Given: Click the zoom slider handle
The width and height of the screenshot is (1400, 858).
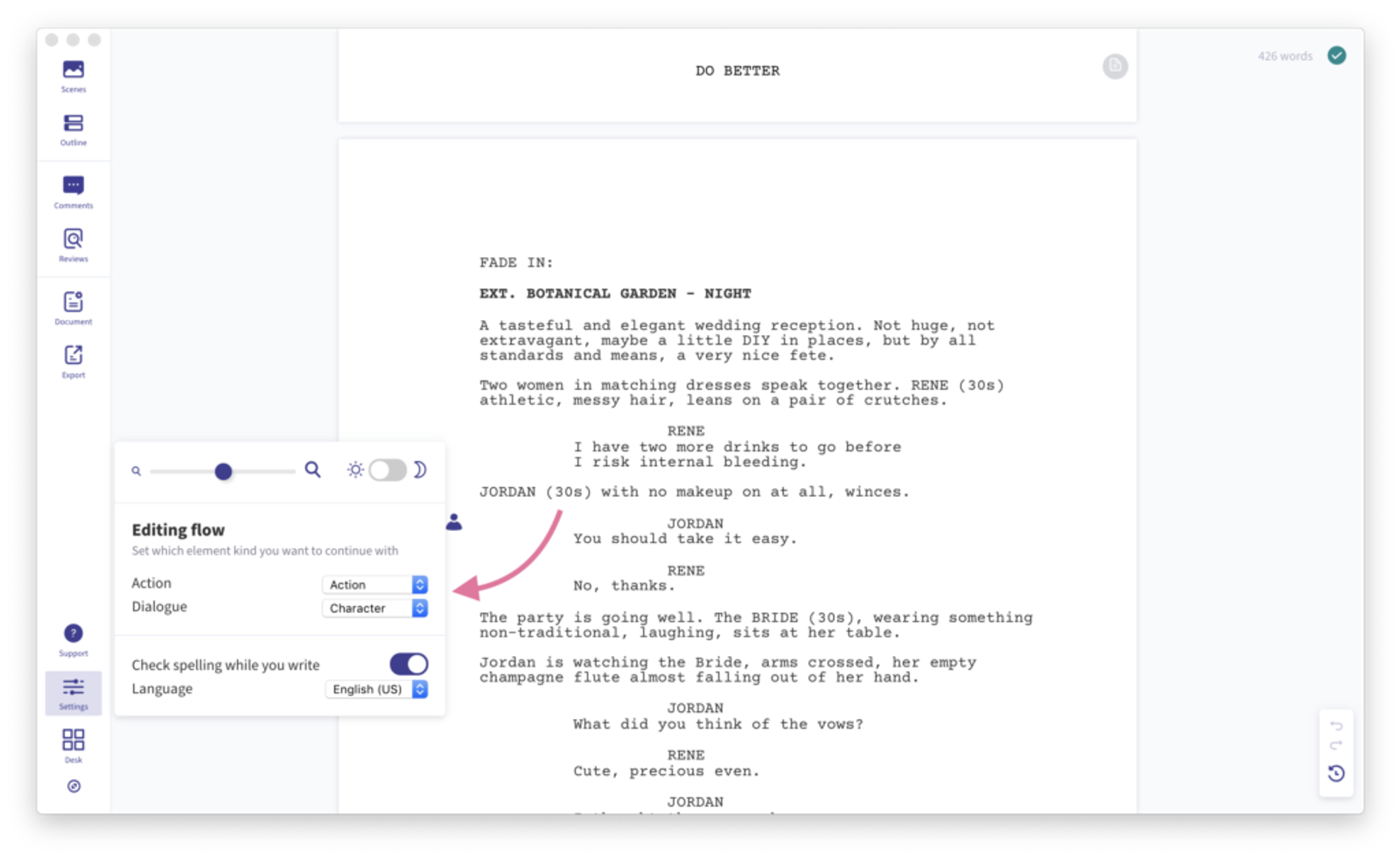Looking at the screenshot, I should [x=223, y=471].
